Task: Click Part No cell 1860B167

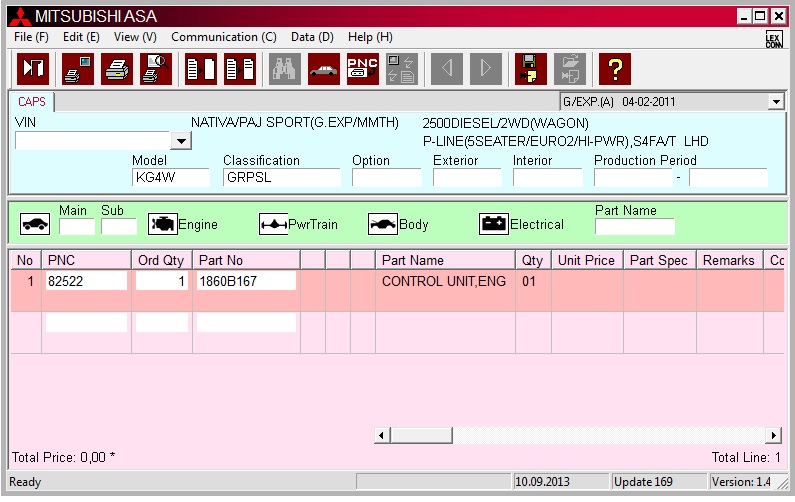Action: (246, 281)
